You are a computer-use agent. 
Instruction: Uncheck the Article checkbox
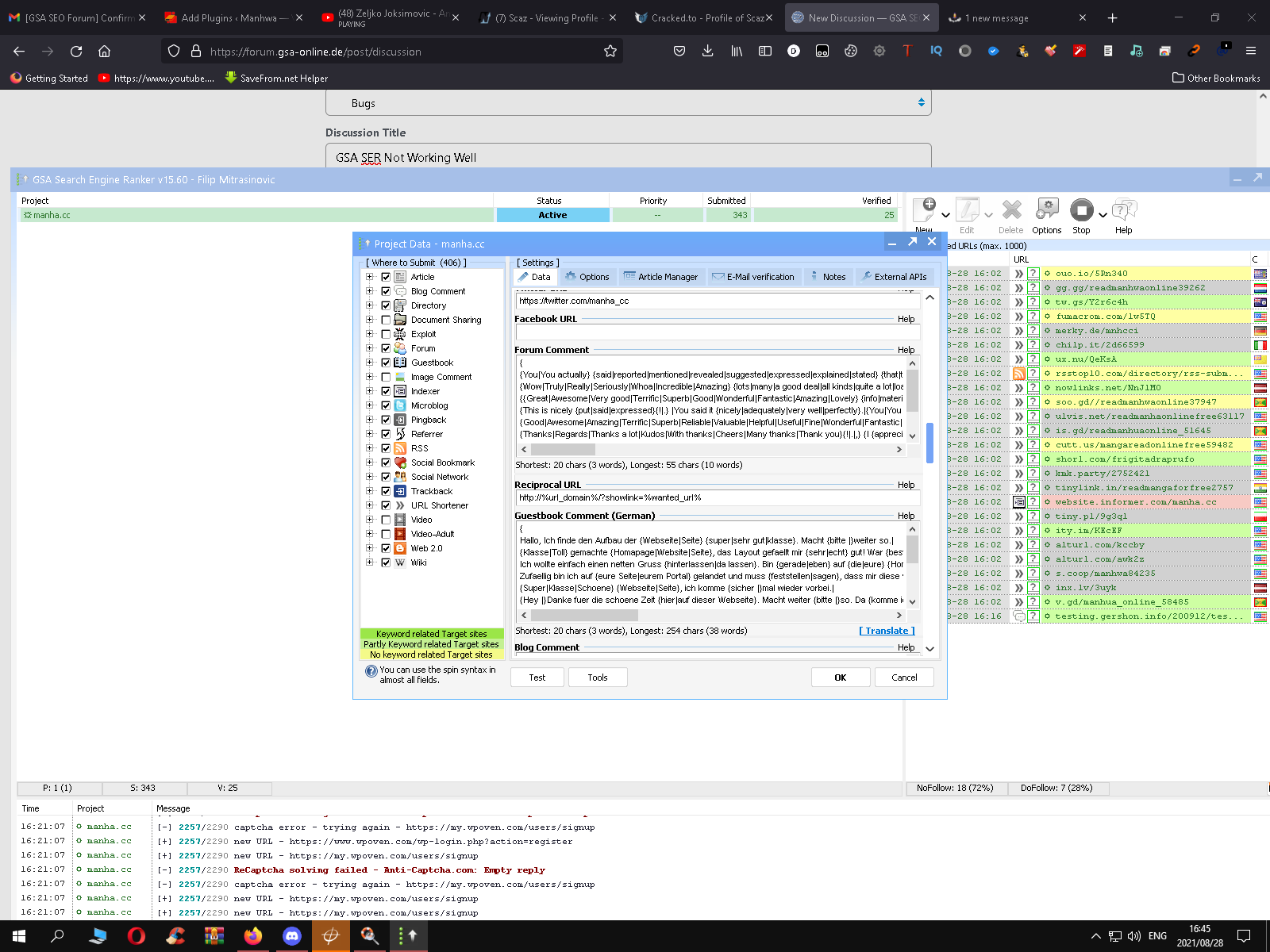click(x=386, y=277)
